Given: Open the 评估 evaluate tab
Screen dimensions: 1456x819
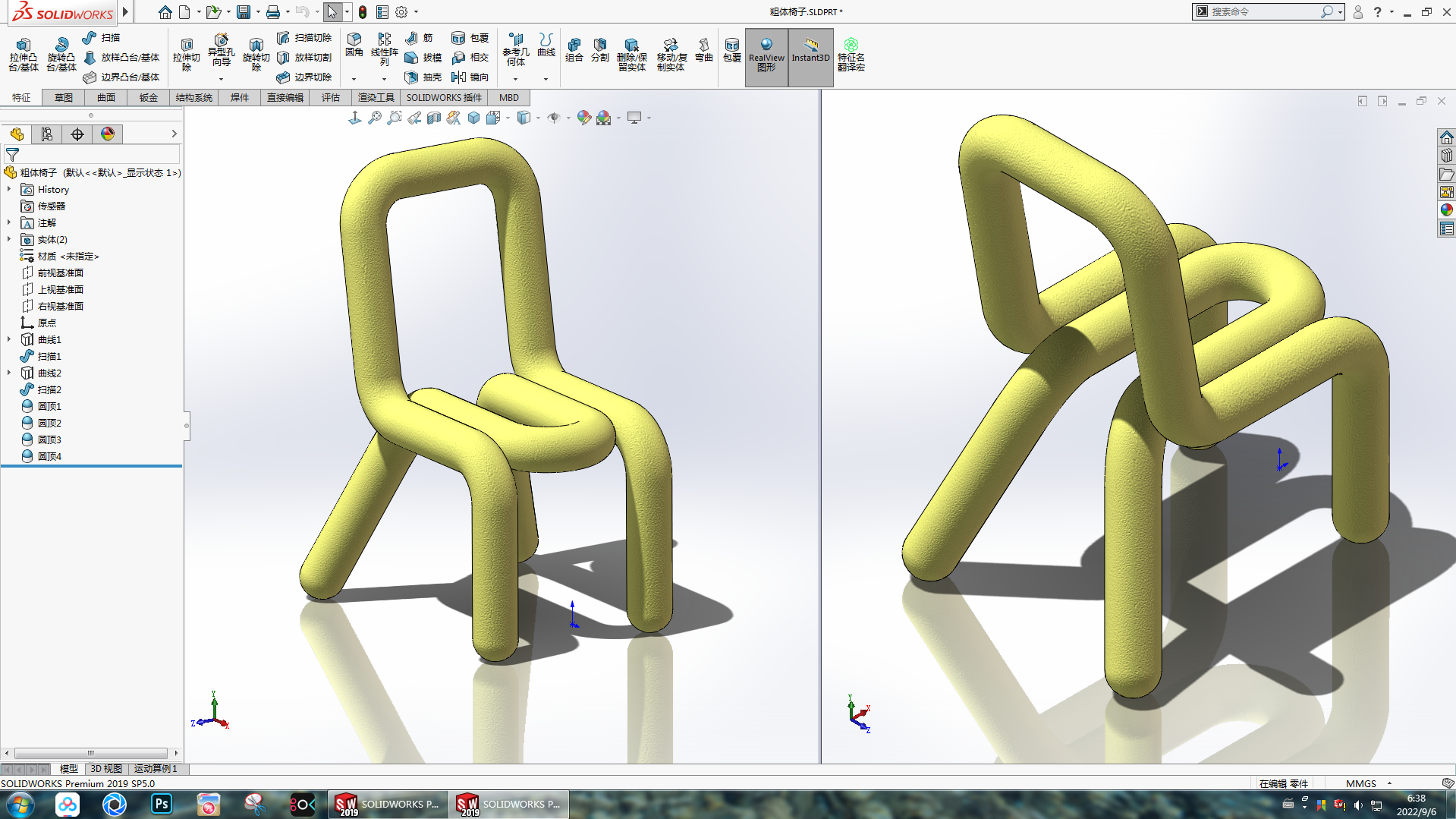Looking at the screenshot, I should tap(331, 98).
